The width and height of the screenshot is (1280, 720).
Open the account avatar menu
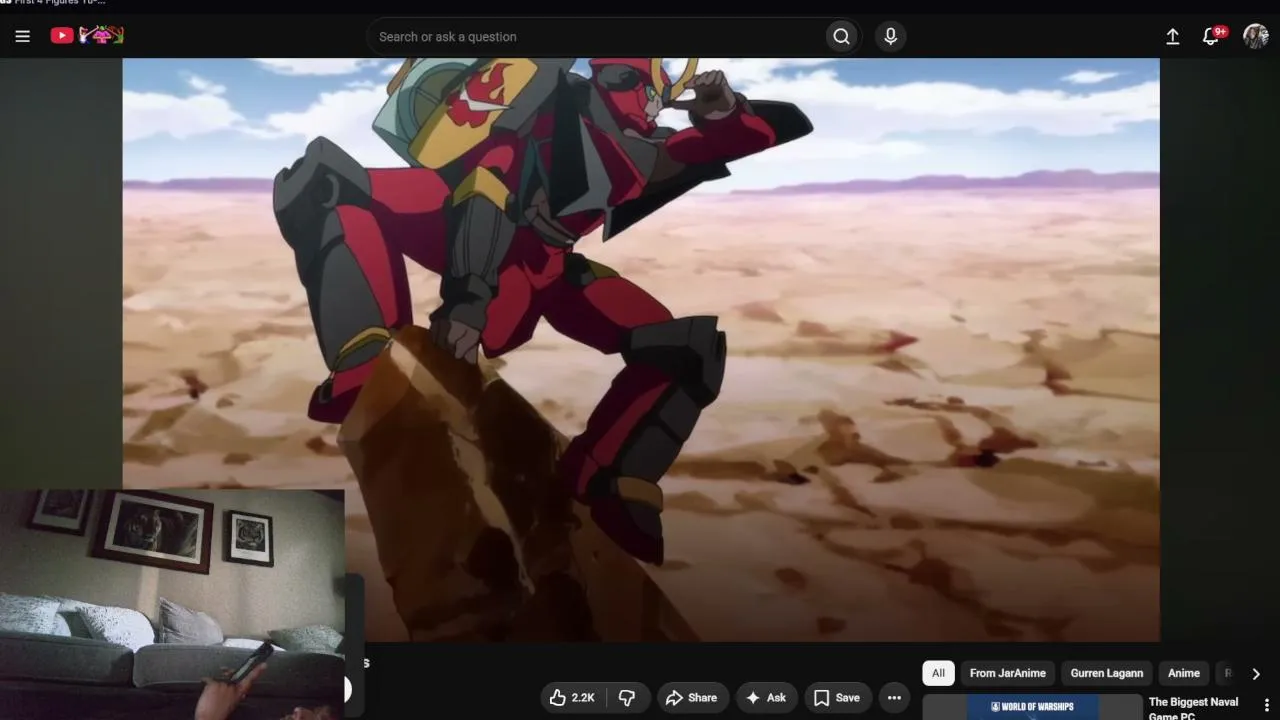pos(1256,37)
